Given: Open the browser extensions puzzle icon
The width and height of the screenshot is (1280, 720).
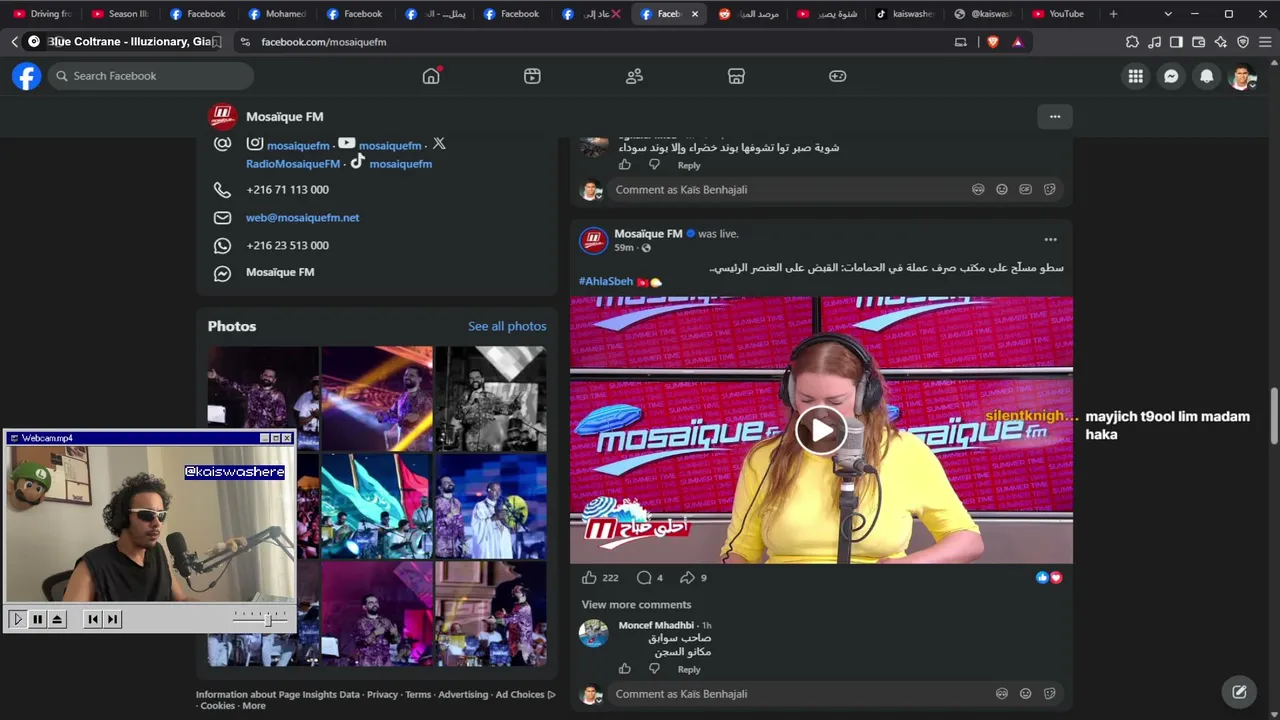Looking at the screenshot, I should coord(1132,42).
